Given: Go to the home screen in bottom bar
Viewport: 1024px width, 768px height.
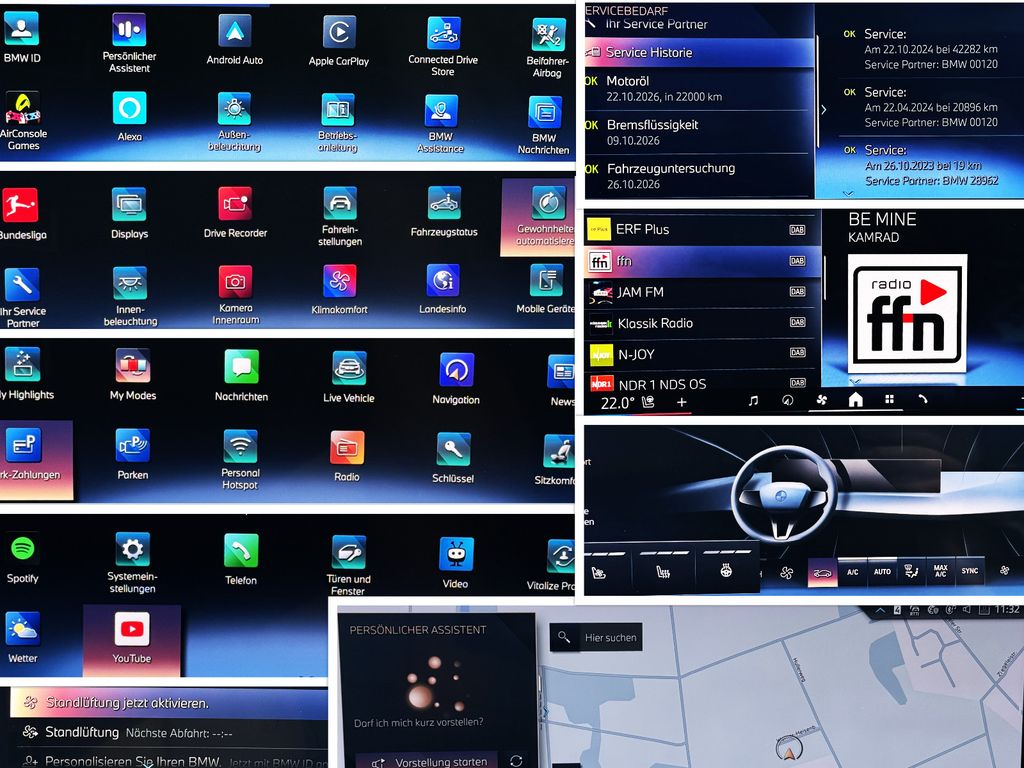Looking at the screenshot, I should pyautogui.click(x=856, y=400).
